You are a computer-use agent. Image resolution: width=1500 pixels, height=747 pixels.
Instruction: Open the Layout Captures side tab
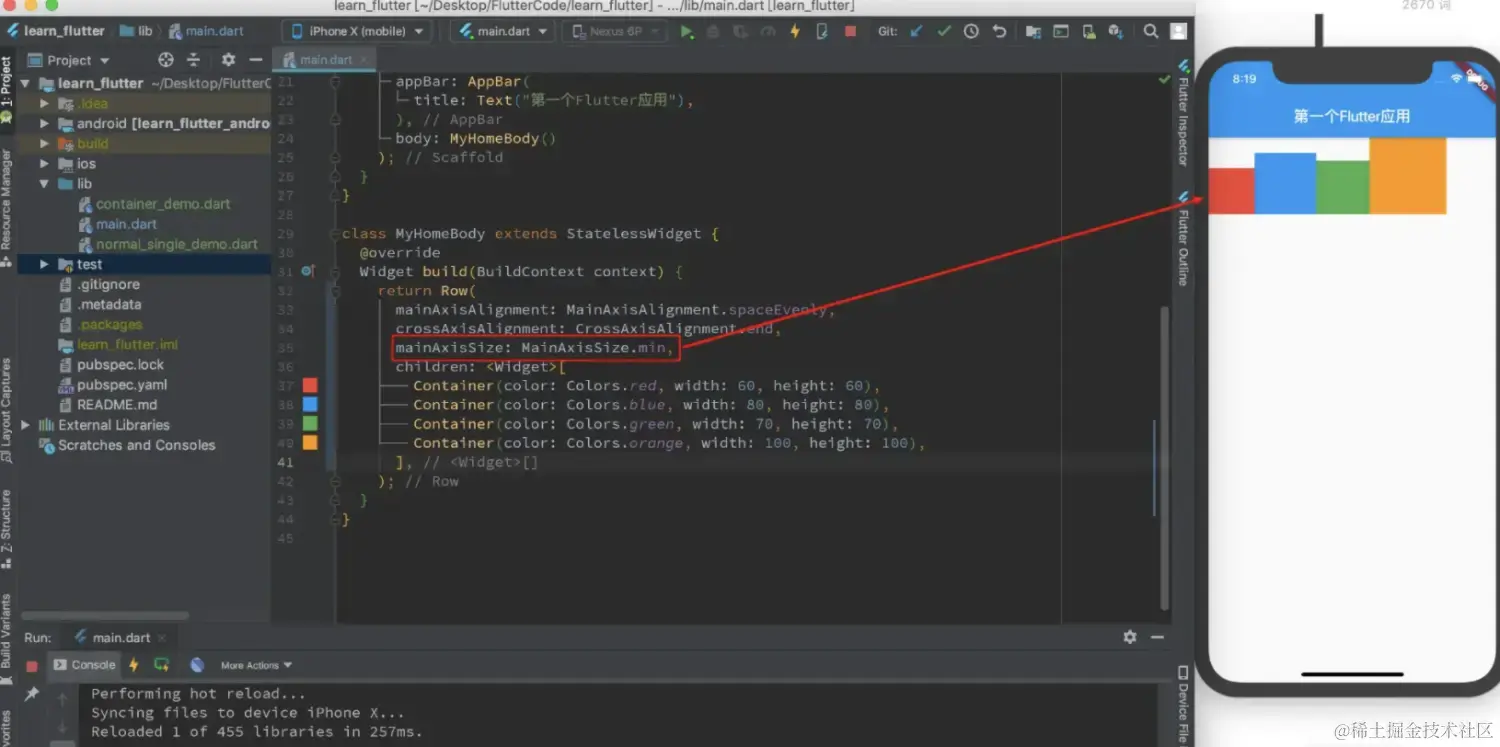[7, 410]
